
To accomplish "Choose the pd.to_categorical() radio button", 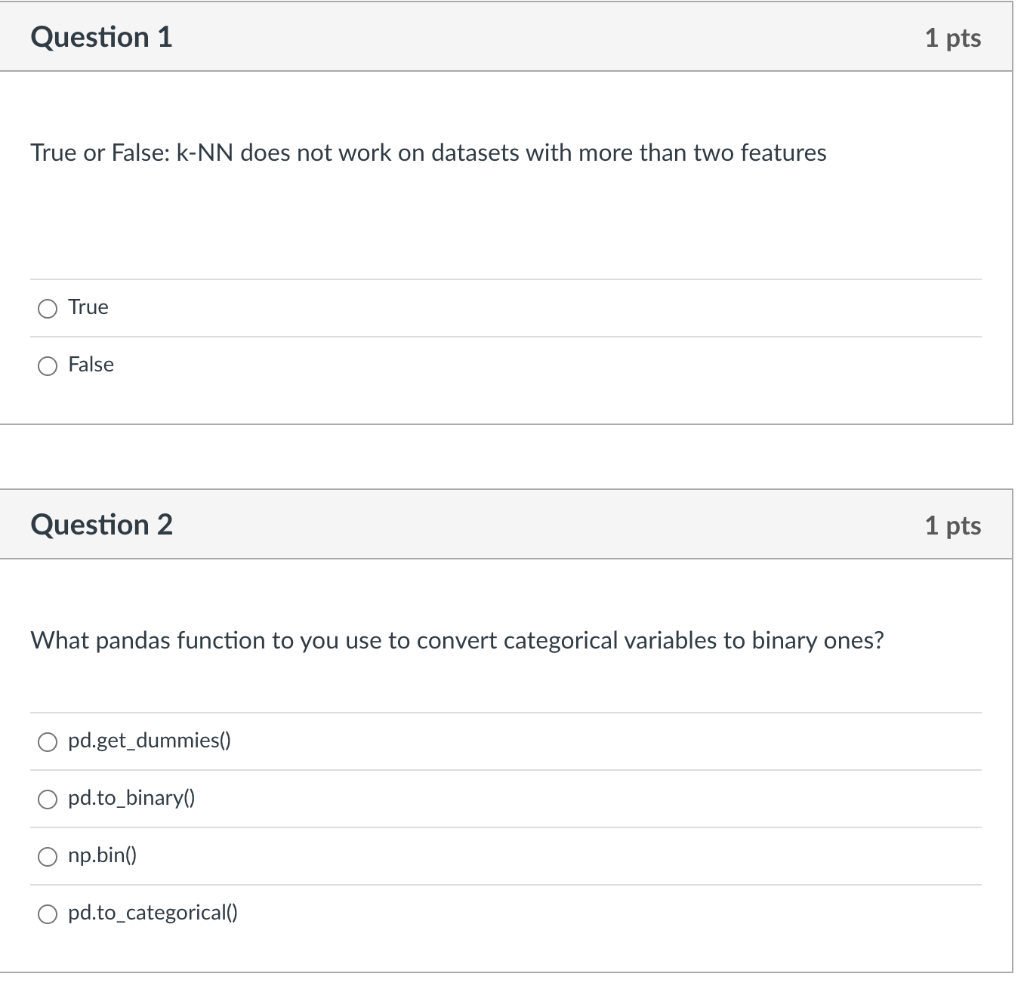I will [x=47, y=914].
